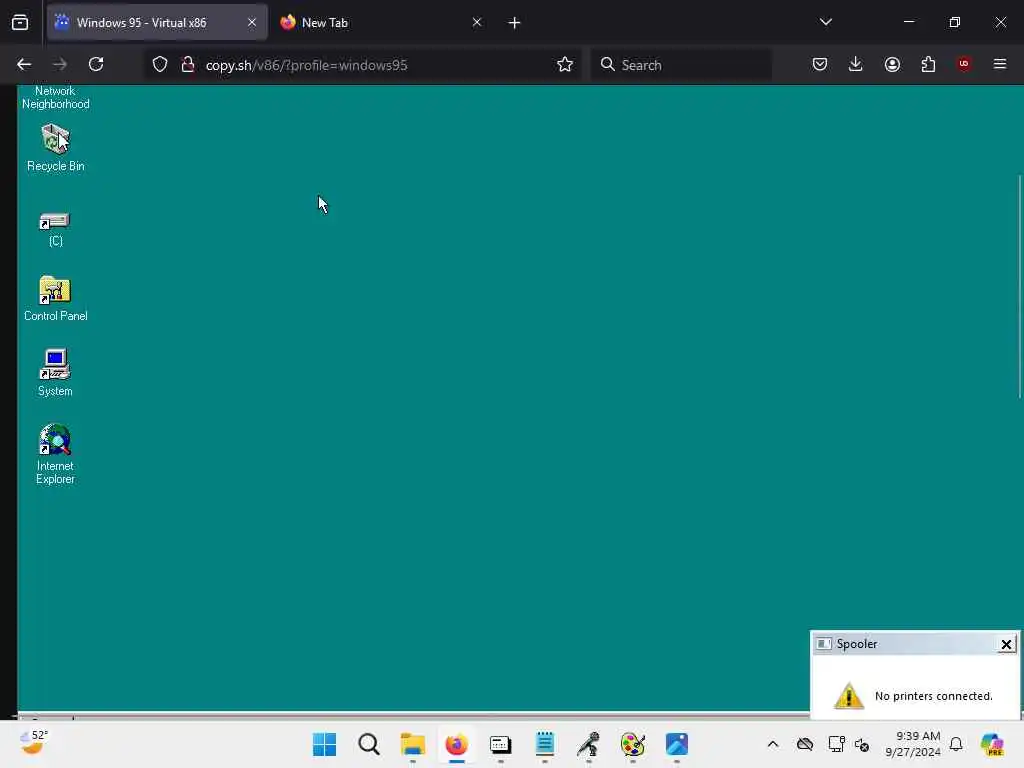
Task: Open File Explorer from taskbar
Action: tap(413, 744)
